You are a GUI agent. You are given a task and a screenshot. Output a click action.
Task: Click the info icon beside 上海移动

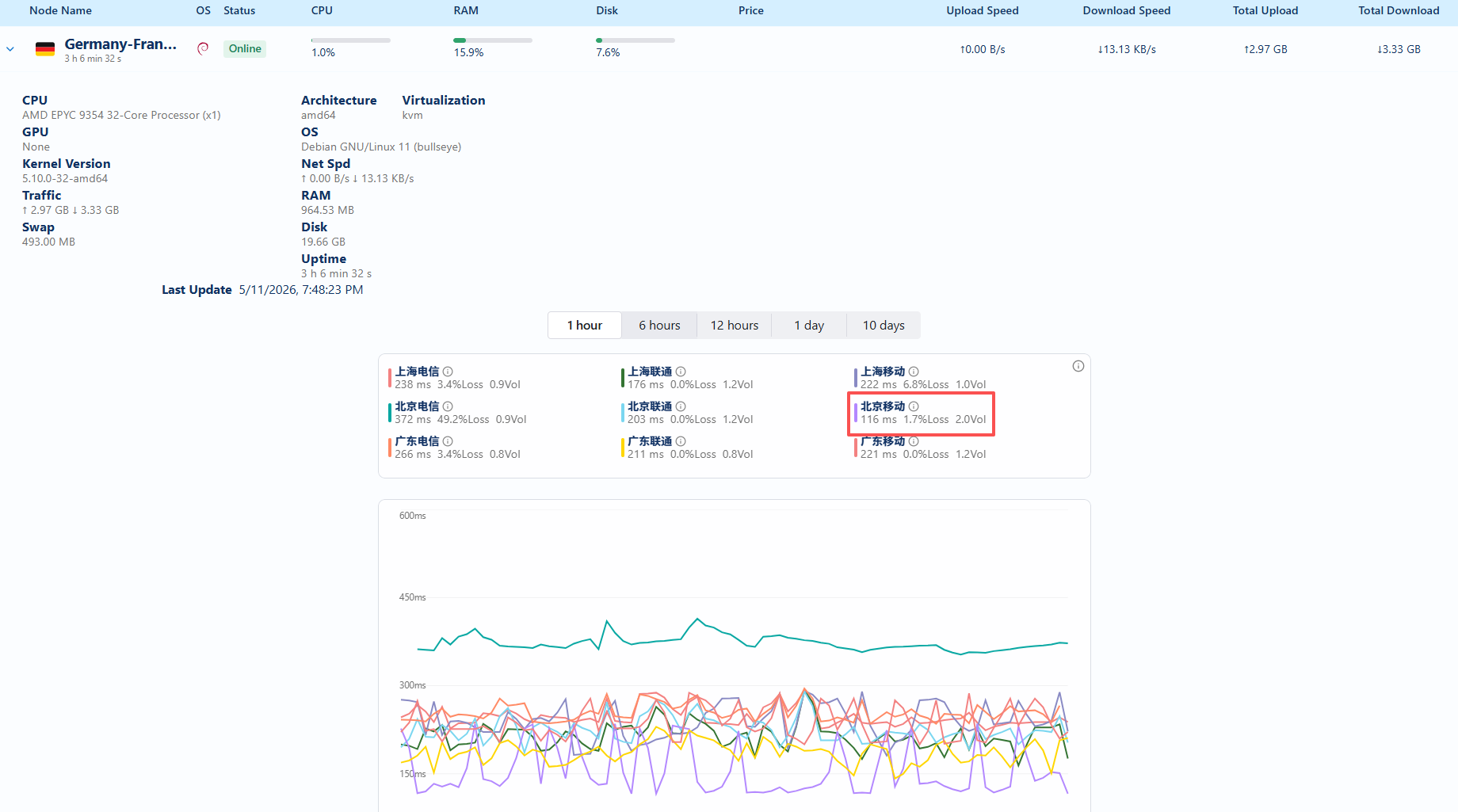pyautogui.click(x=914, y=372)
